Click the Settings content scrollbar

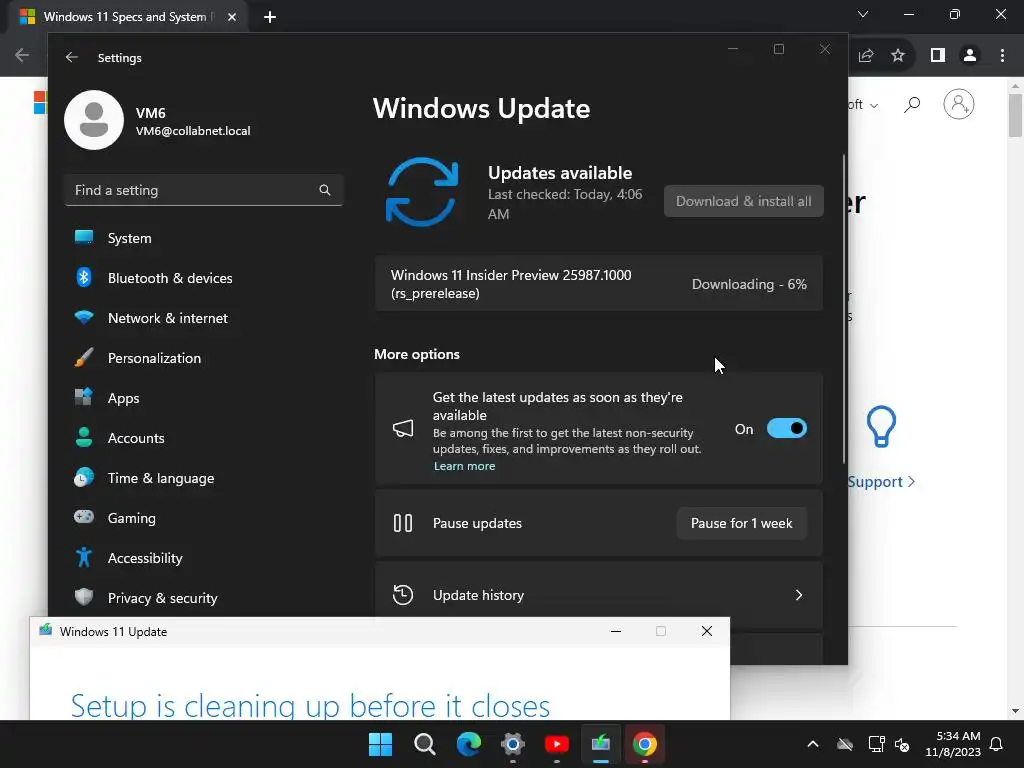point(844,309)
